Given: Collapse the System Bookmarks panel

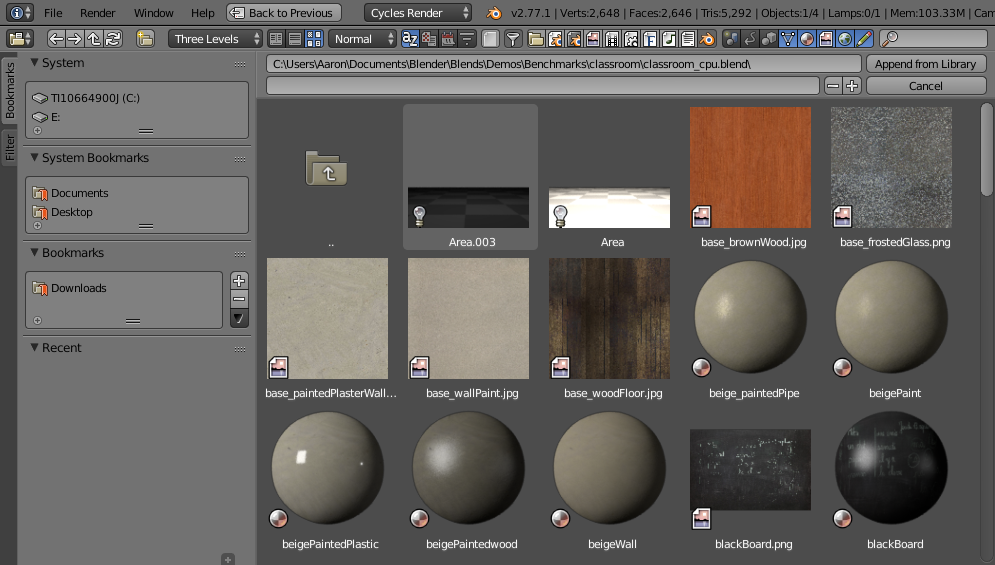Looking at the screenshot, I should (x=35, y=157).
